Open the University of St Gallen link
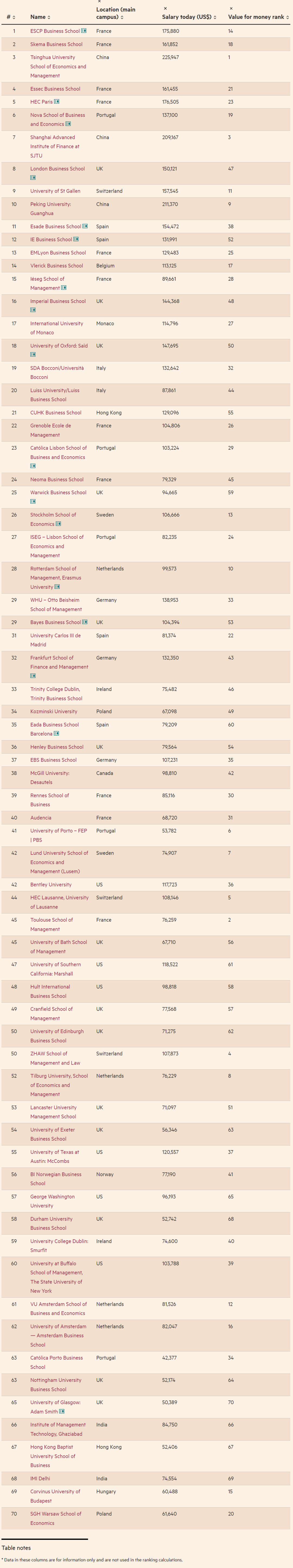This screenshot has width=293, height=1568. [x=55, y=191]
